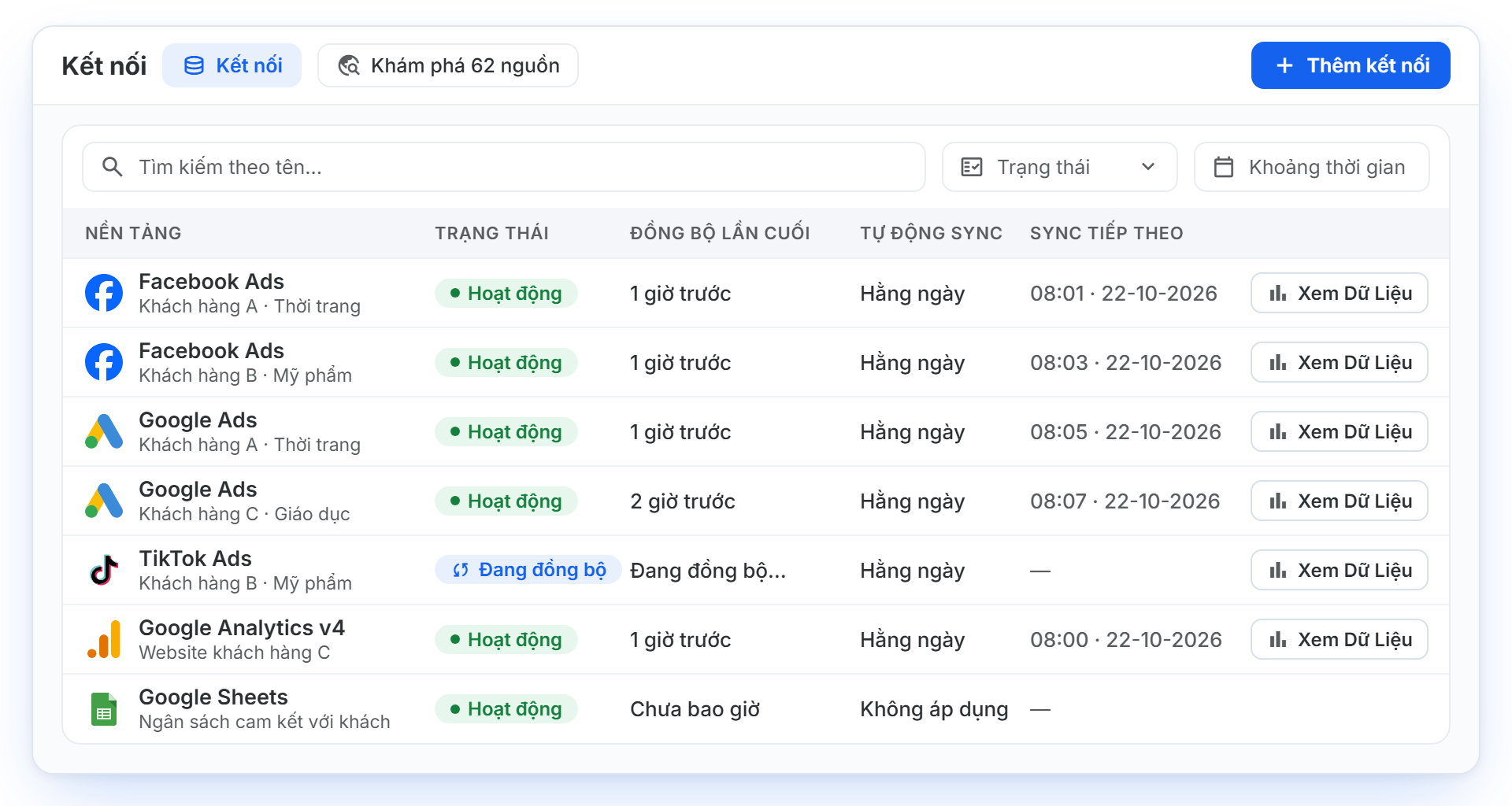
Task: Click the Chưa bao giờ sync cell
Action: pyautogui.click(x=695, y=709)
